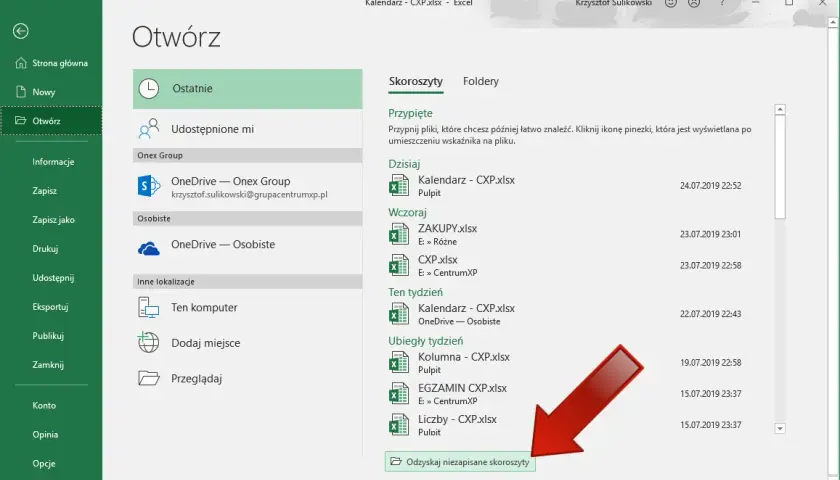Open Udostępnij in the sidebar
Viewport: 840px width, 480px height.
tap(53, 278)
